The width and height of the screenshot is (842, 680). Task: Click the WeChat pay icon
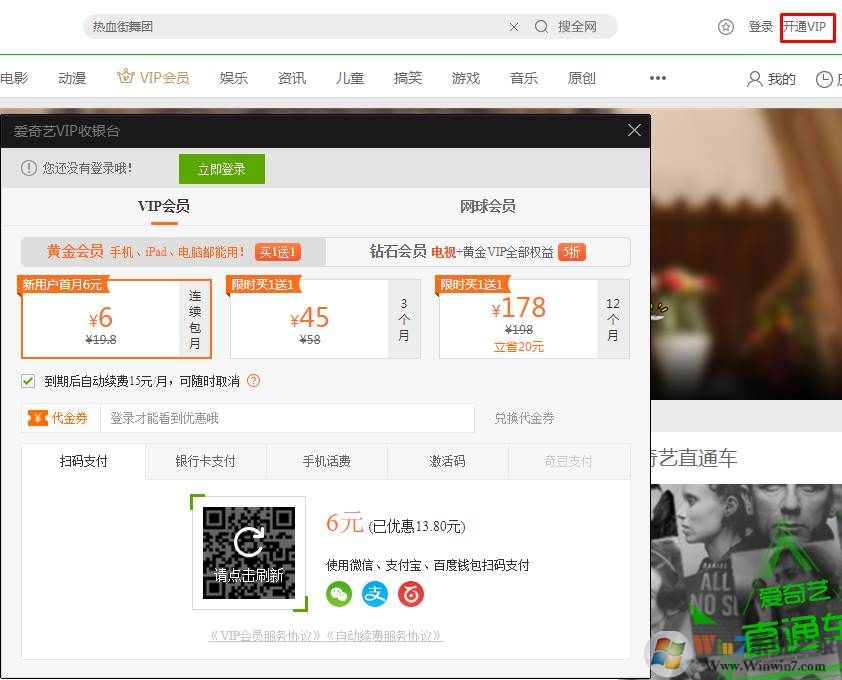click(x=339, y=594)
